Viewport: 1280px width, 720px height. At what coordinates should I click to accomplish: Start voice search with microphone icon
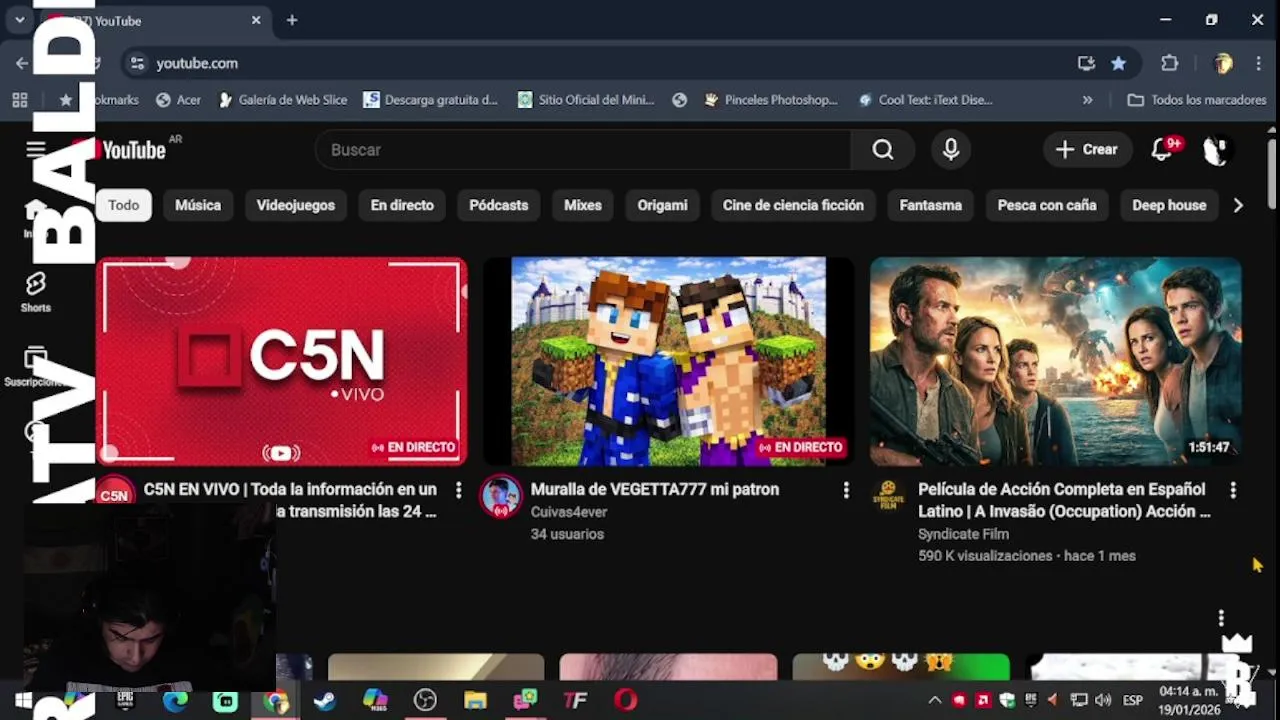pos(951,150)
